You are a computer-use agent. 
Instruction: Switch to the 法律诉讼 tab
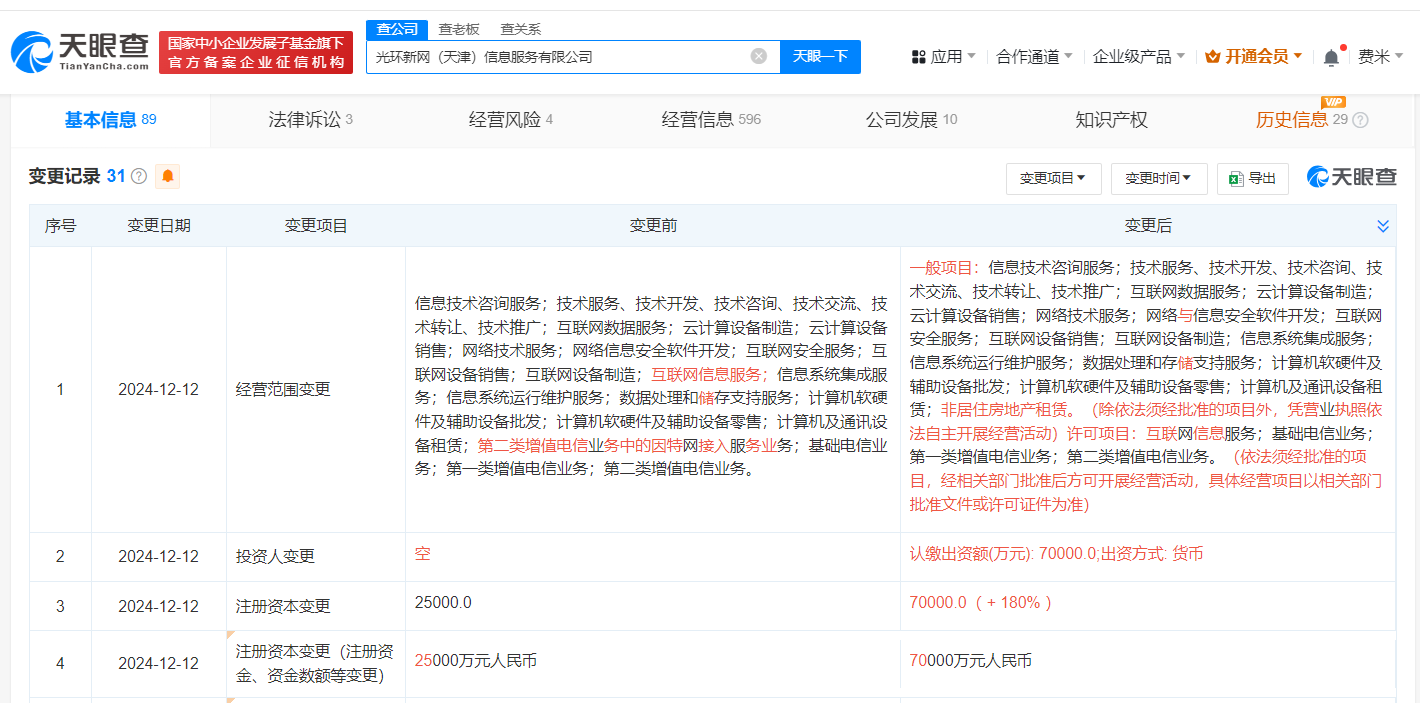pos(310,120)
